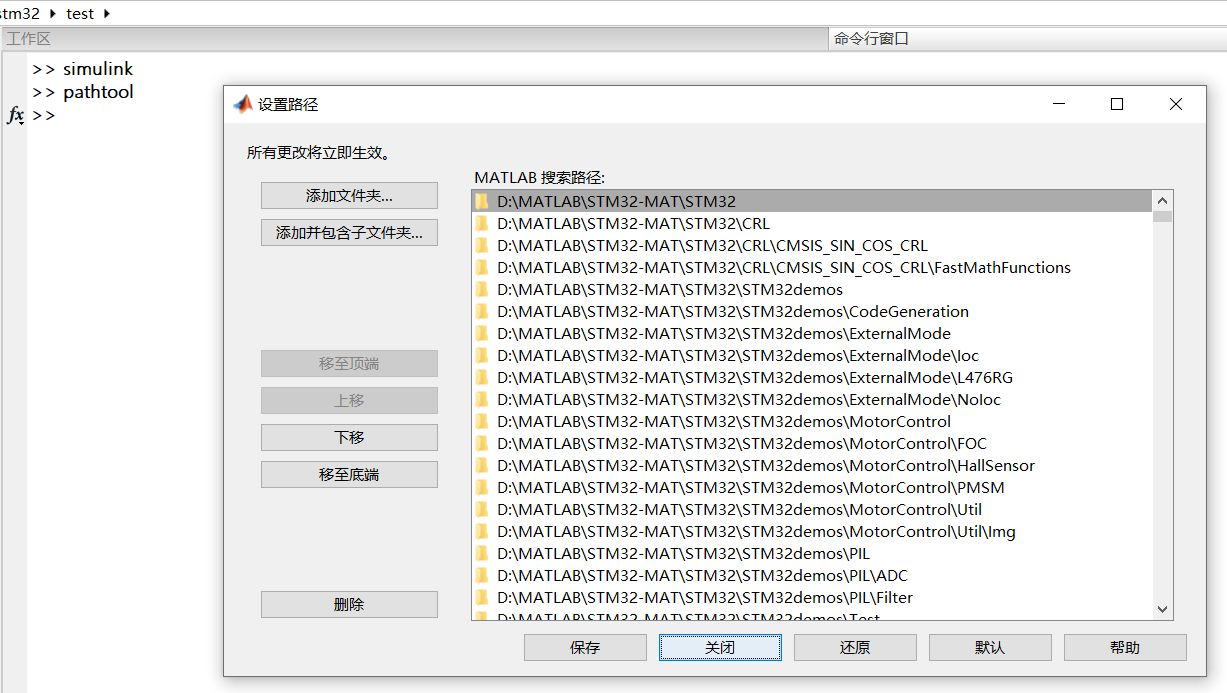Screen dimensions: 1227x693
Task: Click the folder icon next to the CRL path
Action: (x=482, y=223)
